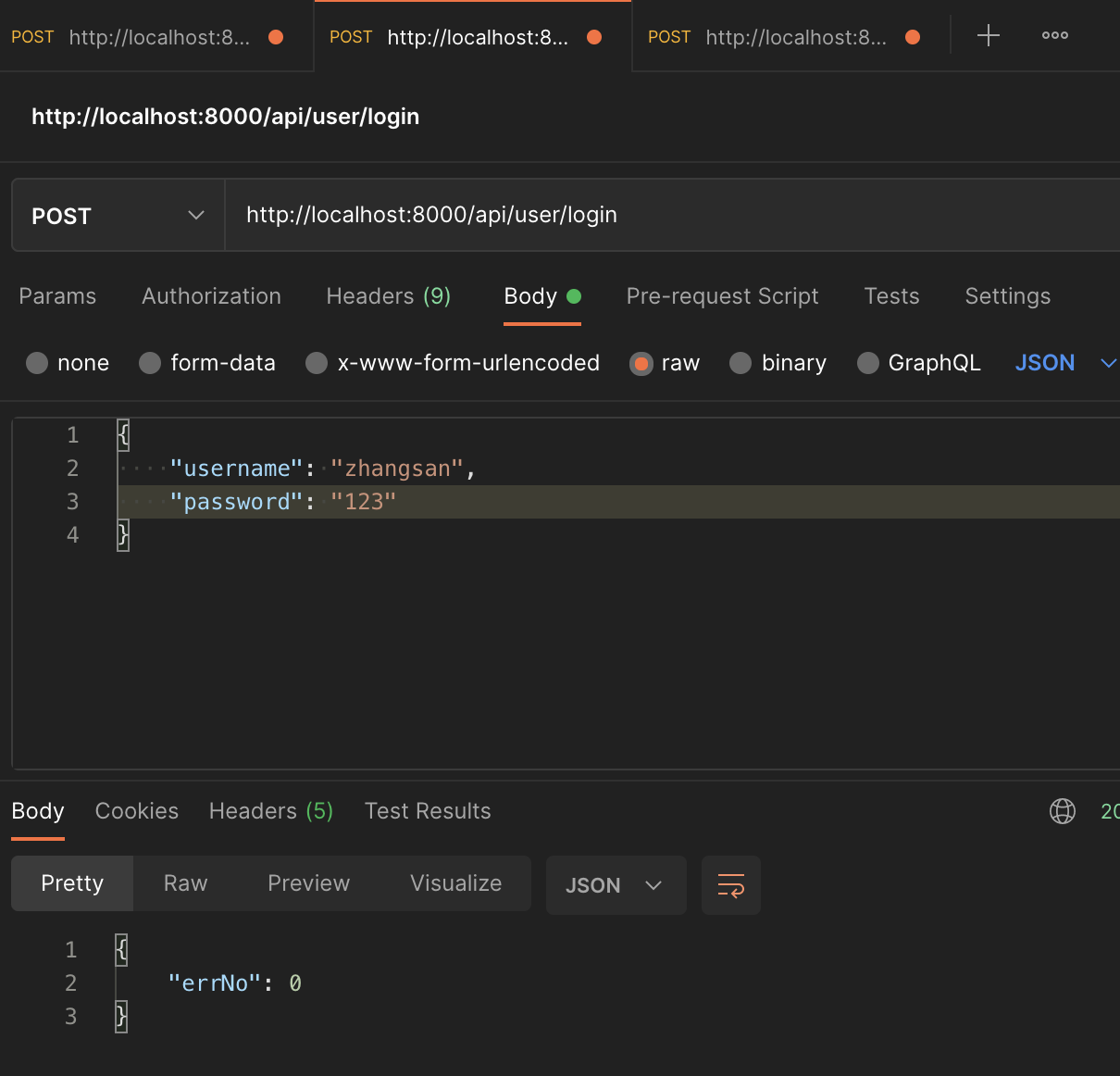The image size is (1120, 1076).
Task: Open the Pre-request Script tab
Action: pyautogui.click(x=722, y=296)
